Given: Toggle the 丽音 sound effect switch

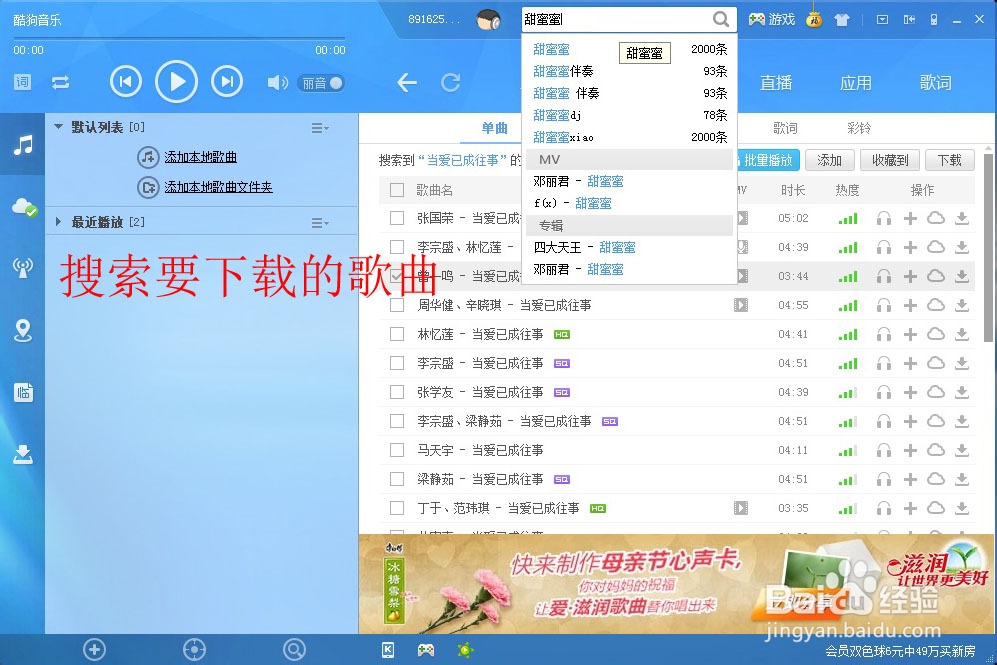Looking at the screenshot, I should 320,82.
